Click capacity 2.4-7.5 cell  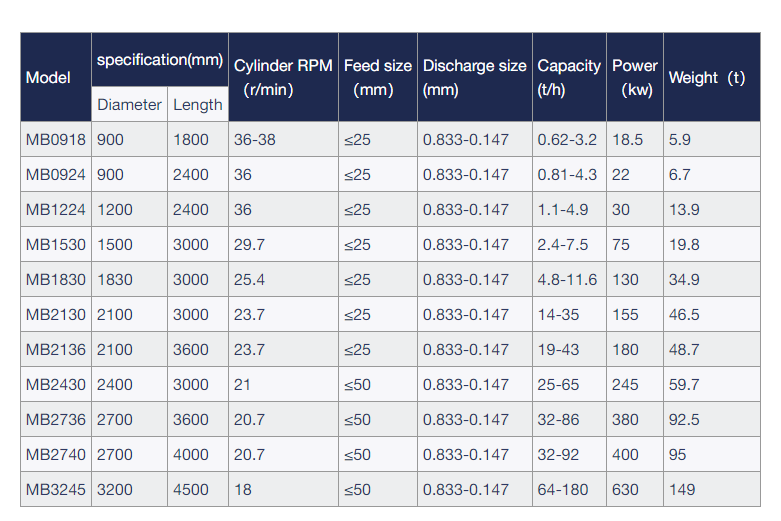569,245
